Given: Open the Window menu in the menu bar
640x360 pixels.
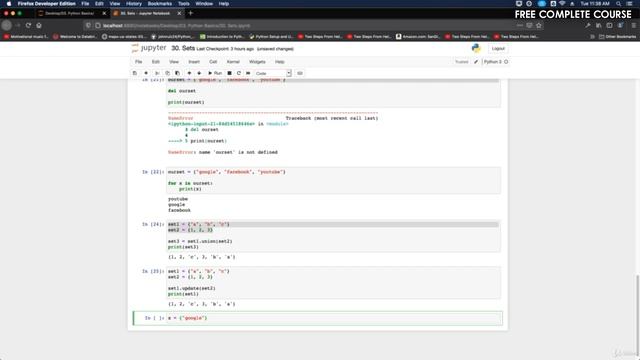Looking at the screenshot, I should pyautogui.click(x=204, y=4).
